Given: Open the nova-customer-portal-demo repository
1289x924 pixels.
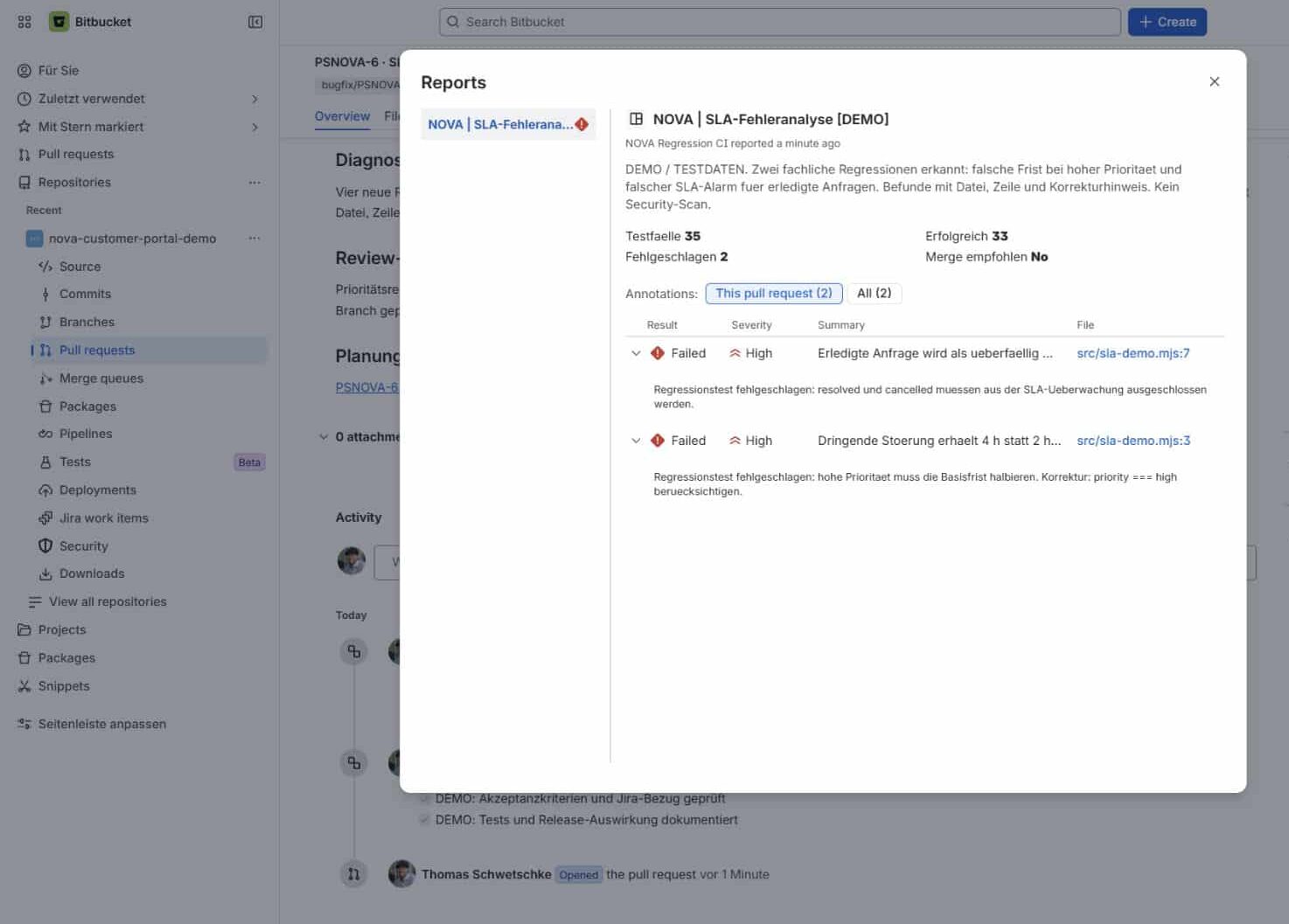Looking at the screenshot, I should (x=132, y=239).
